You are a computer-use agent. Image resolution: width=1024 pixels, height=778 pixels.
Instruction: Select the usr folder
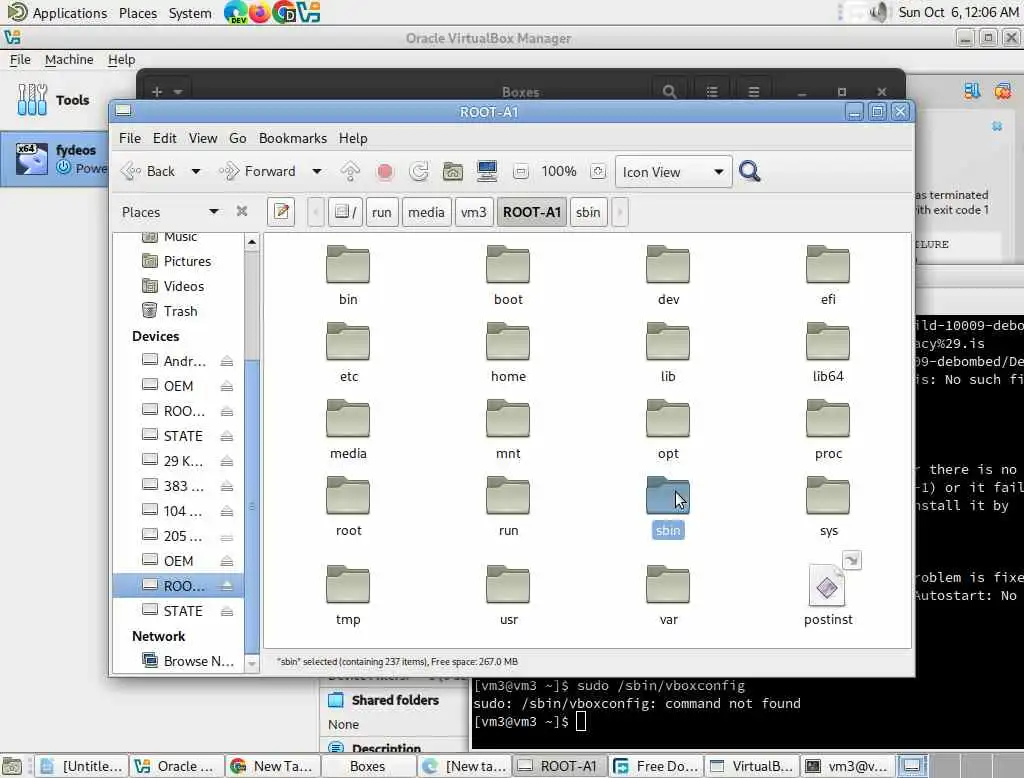(508, 585)
